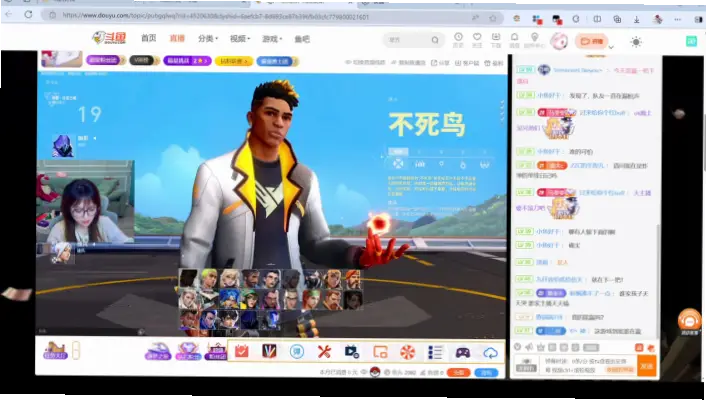
Task: Click the Pokeball gift icon
Action: click(x=375, y=372)
